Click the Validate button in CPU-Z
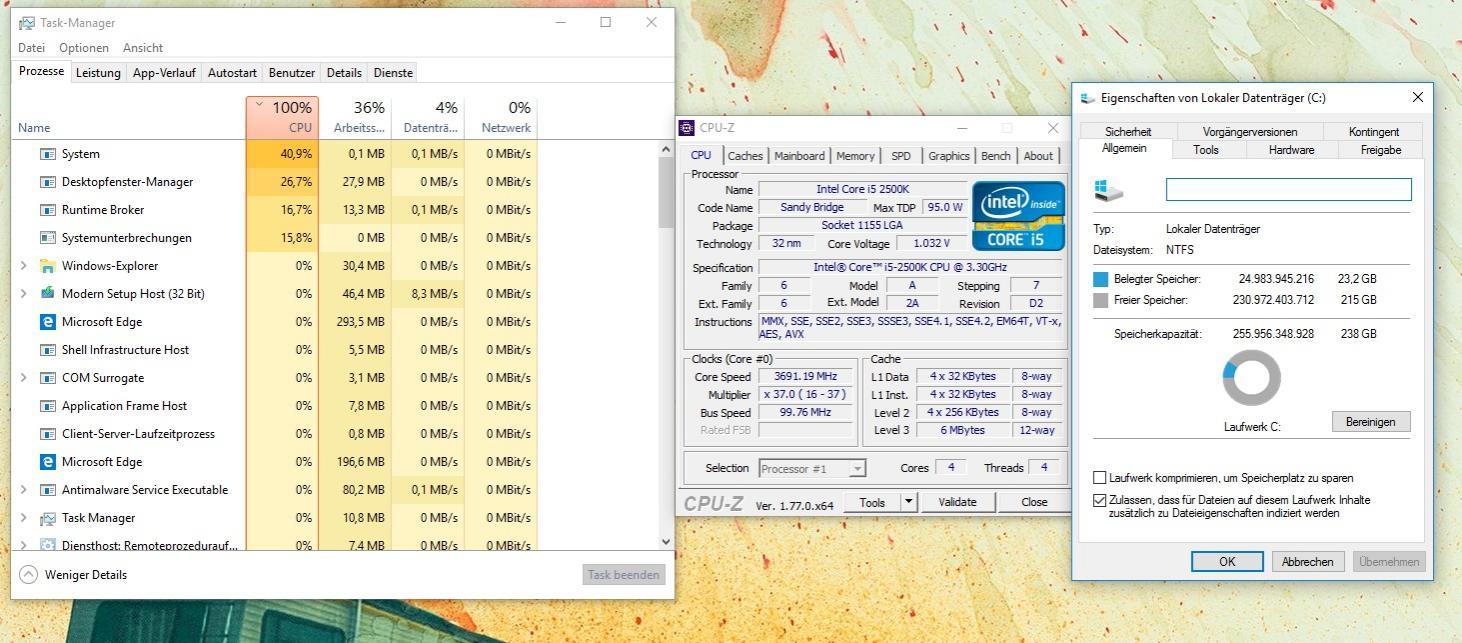This screenshot has width=1462, height=643. [x=957, y=502]
